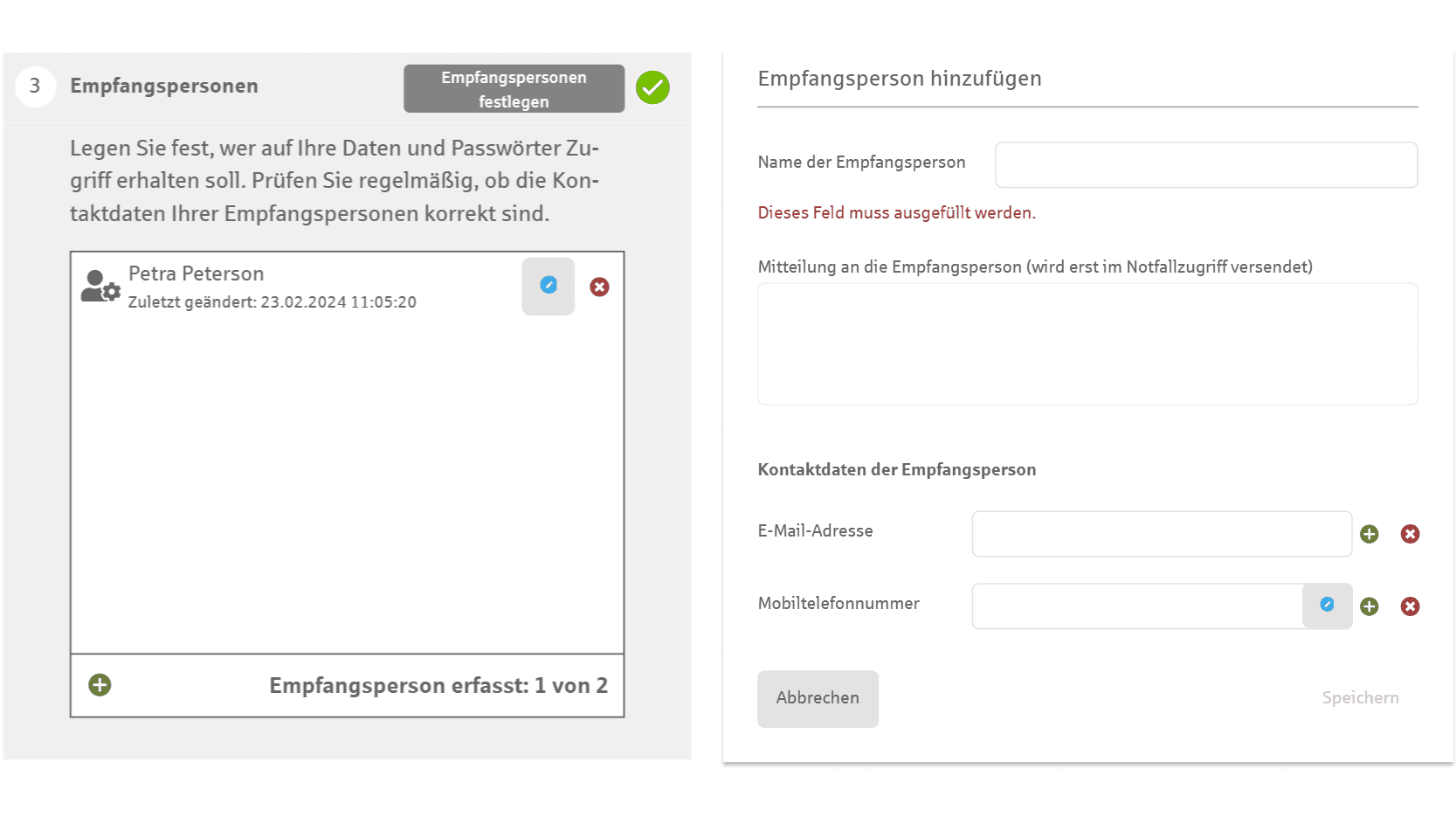Add another mobile number with plus icon
The width and height of the screenshot is (1456, 838).
pyautogui.click(x=1369, y=606)
